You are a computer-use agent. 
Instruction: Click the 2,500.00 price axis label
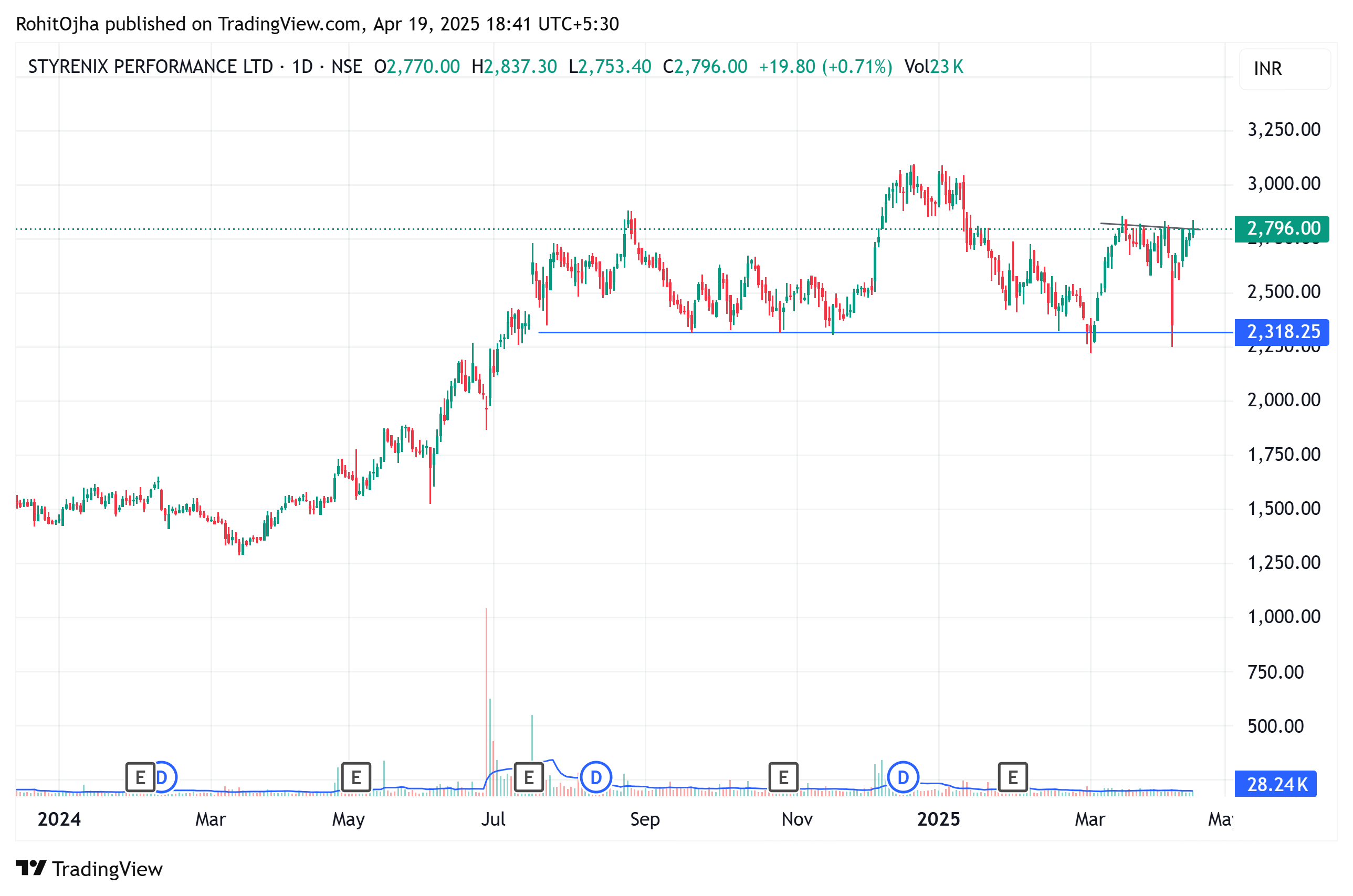click(1284, 292)
